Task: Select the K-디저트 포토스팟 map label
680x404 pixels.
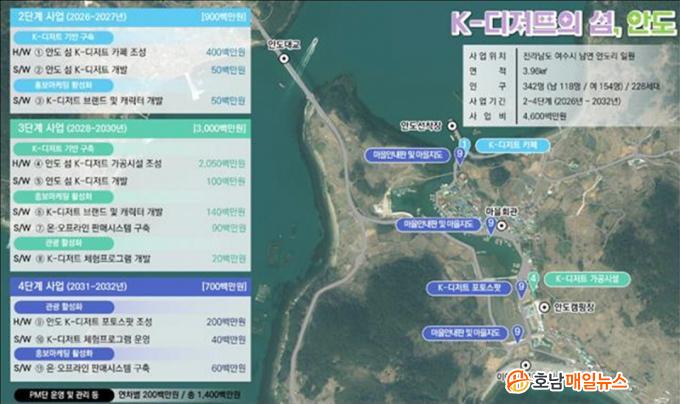Action: (468, 287)
